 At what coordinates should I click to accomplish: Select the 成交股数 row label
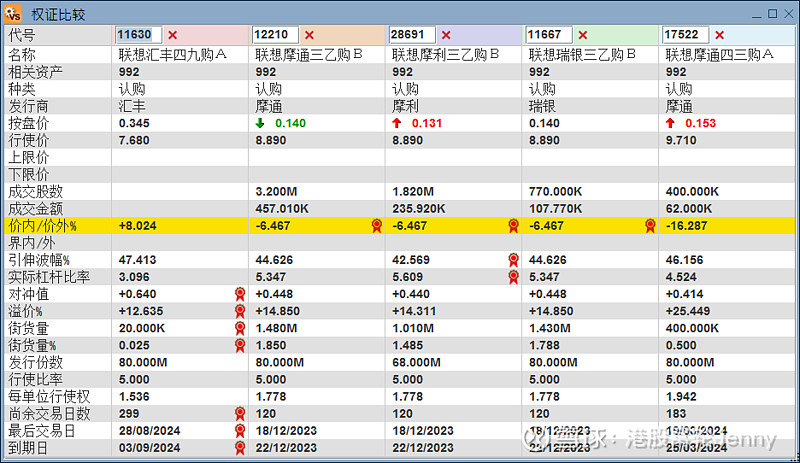tap(35, 191)
